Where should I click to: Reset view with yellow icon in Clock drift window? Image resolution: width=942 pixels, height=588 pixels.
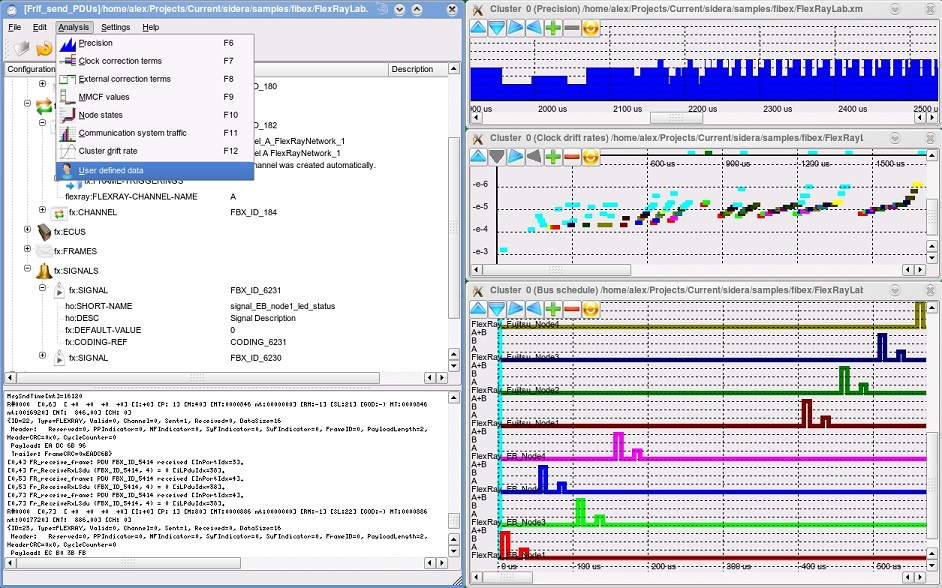[591, 157]
